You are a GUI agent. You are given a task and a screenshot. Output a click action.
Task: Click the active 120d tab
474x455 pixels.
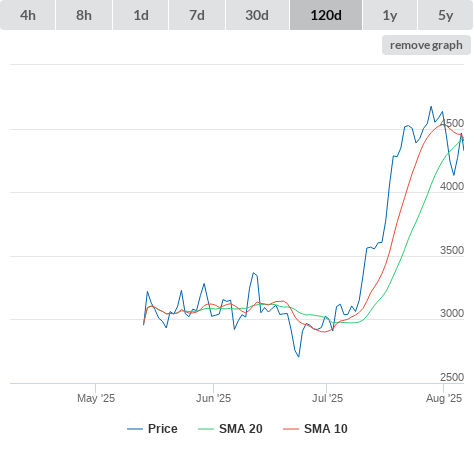click(x=326, y=15)
